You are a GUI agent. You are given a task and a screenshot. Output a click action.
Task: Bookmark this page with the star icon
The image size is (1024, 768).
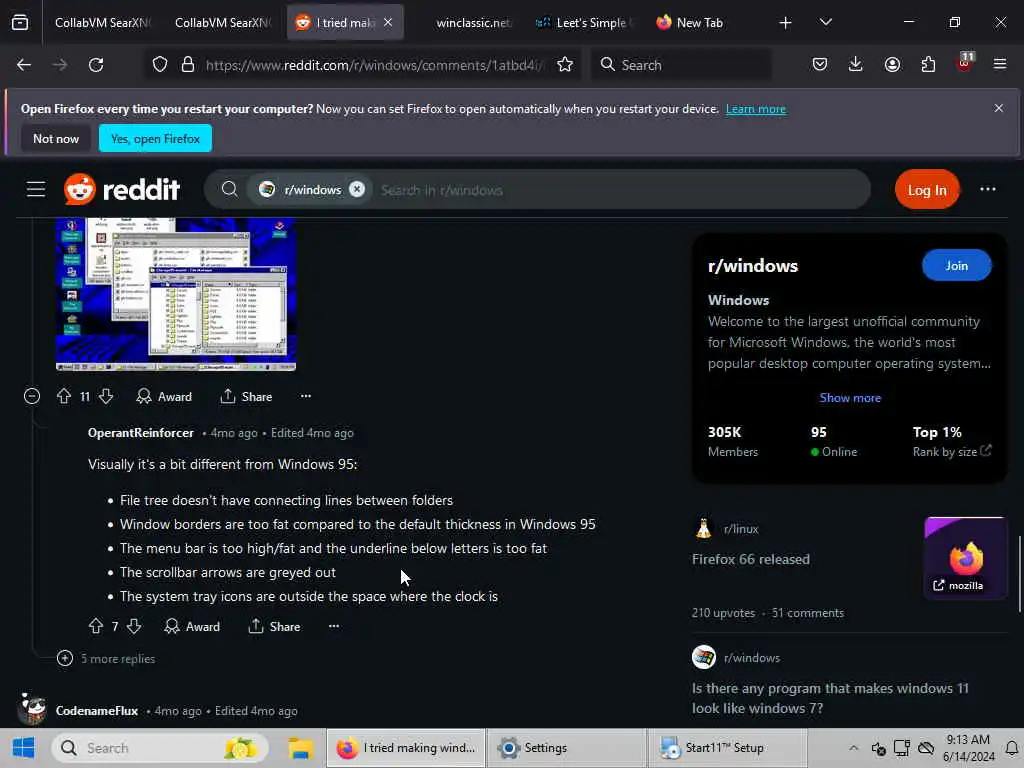tap(565, 65)
